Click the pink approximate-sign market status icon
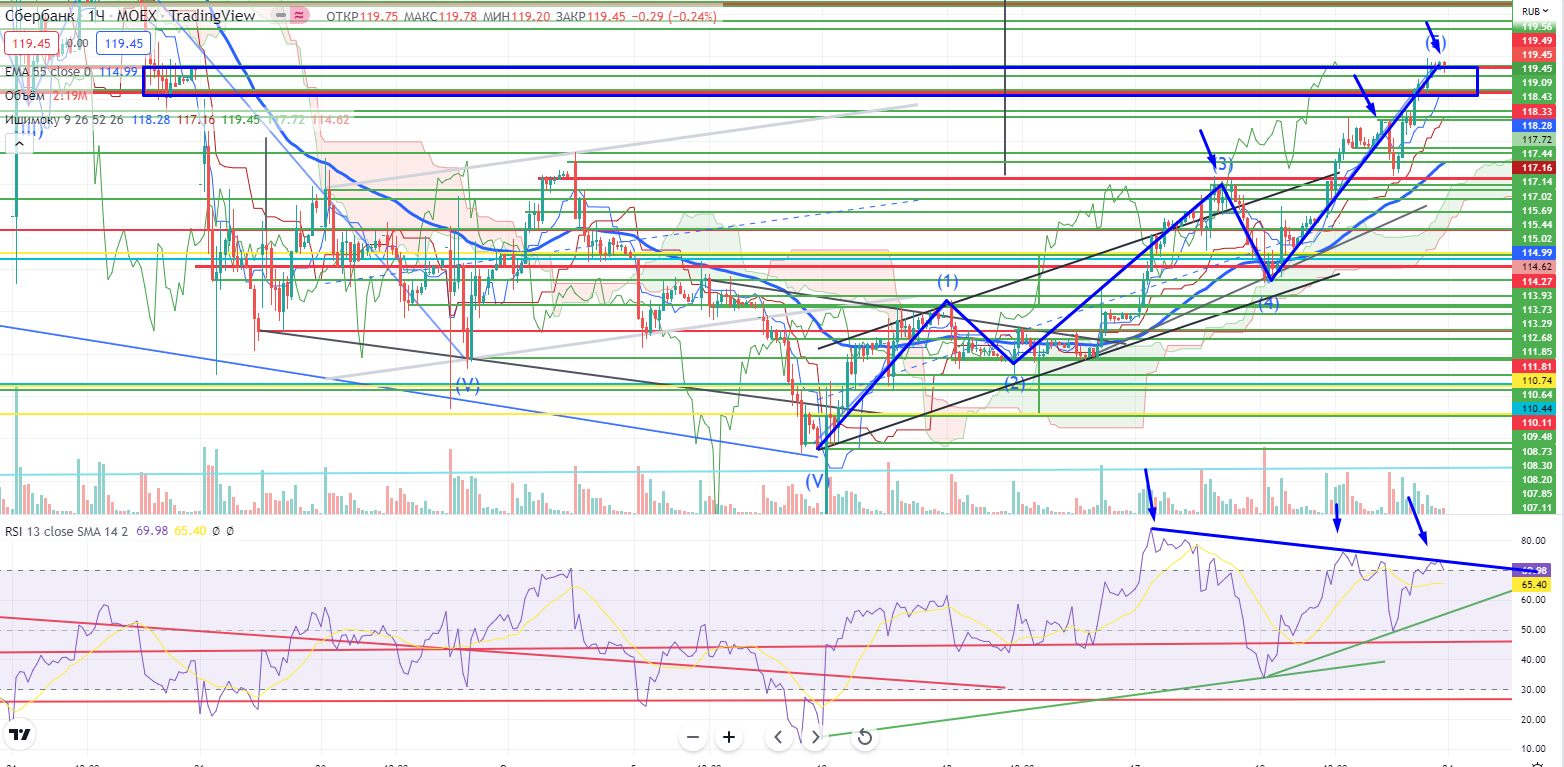The image size is (1564, 767). pyautogui.click(x=297, y=17)
